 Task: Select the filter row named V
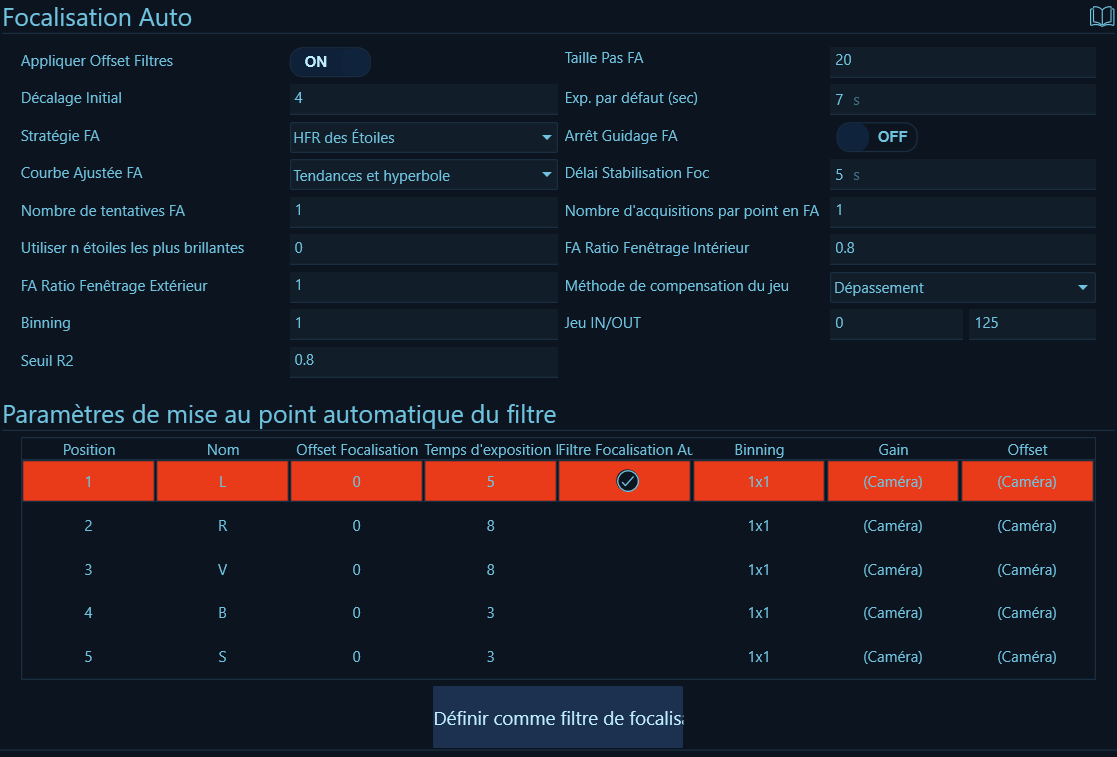coord(223,570)
